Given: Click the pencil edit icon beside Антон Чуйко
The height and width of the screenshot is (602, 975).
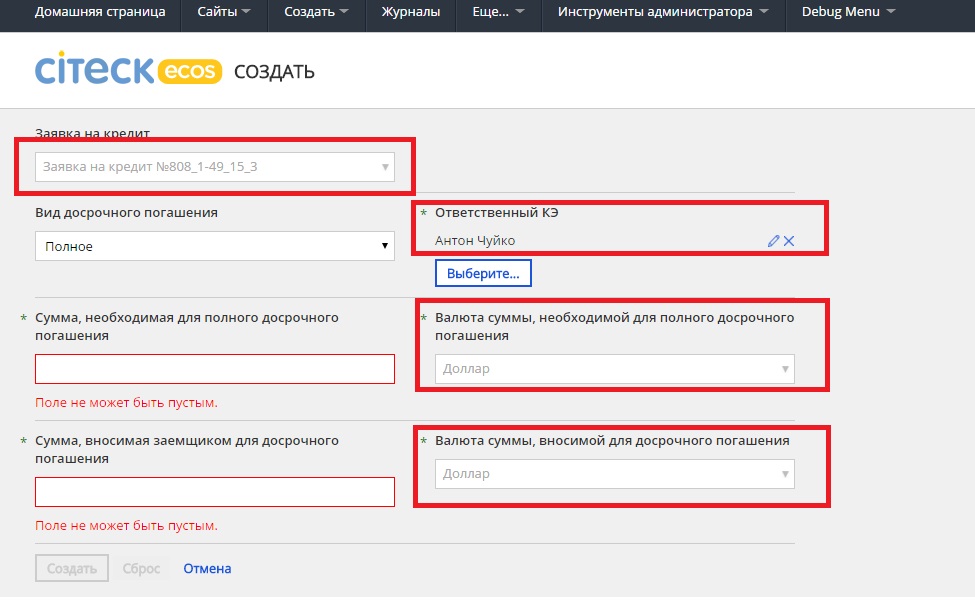Looking at the screenshot, I should (x=773, y=241).
